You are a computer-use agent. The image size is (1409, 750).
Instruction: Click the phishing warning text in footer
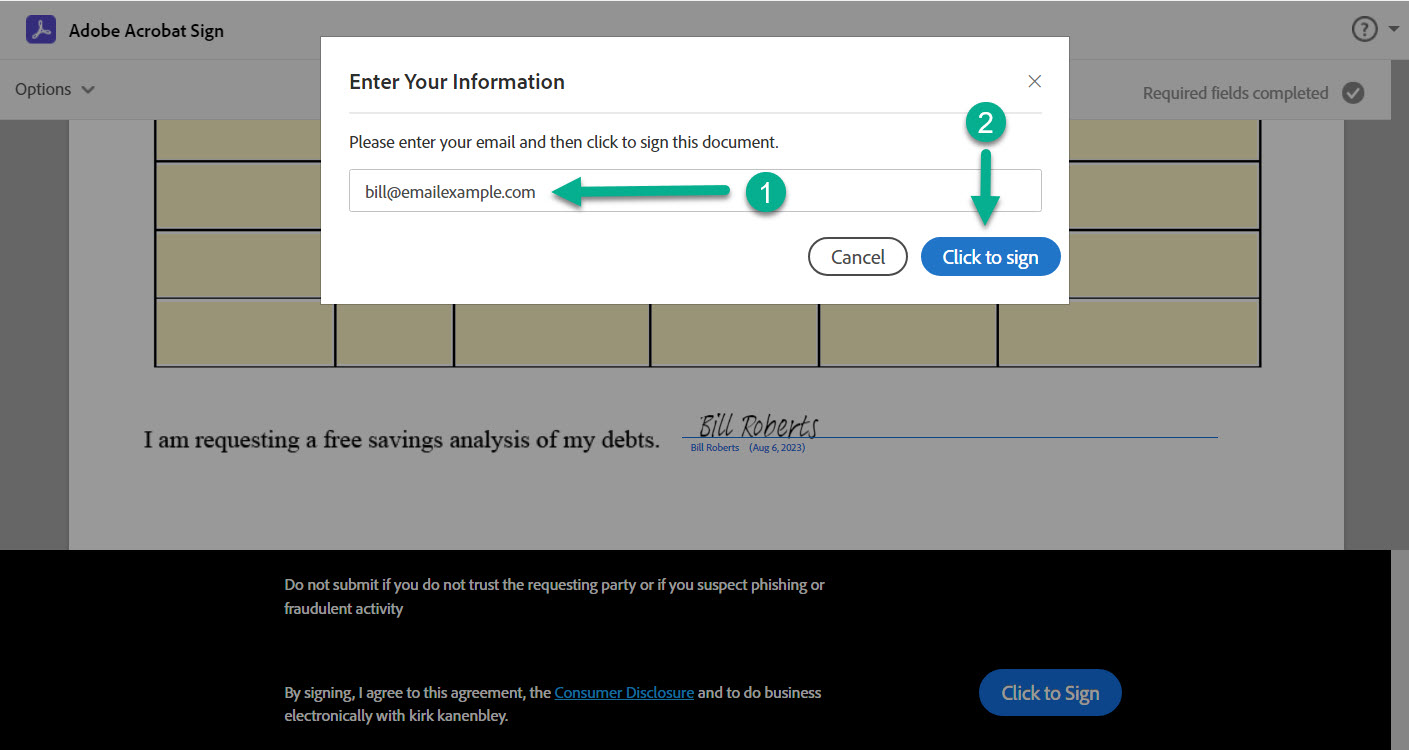pos(554,596)
